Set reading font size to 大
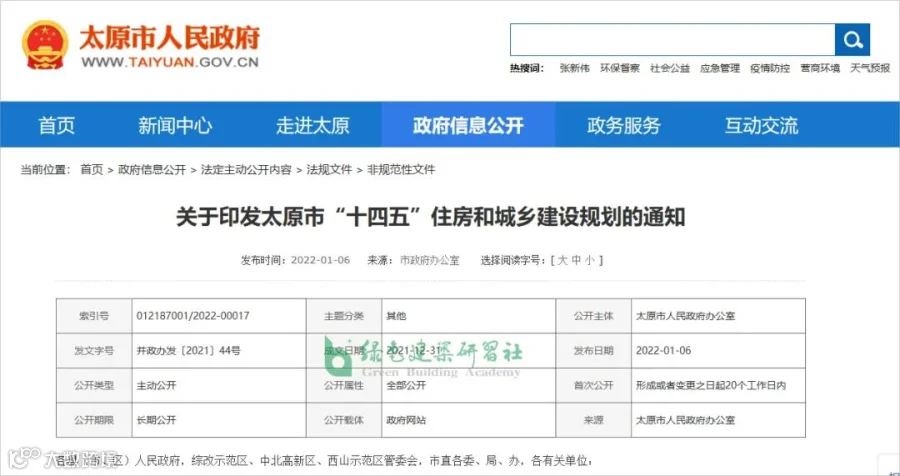 click(562, 260)
